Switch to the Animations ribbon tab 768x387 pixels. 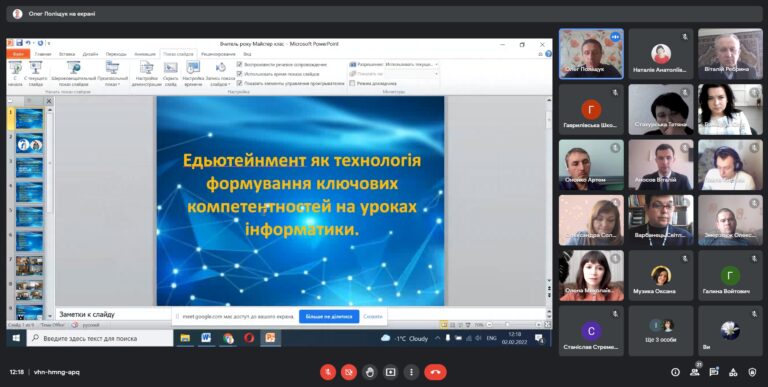point(144,54)
